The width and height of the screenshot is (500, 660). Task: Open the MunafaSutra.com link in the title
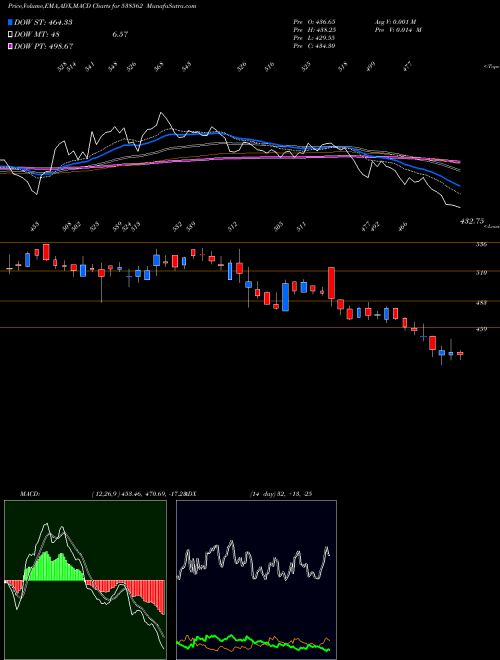coord(173,6)
